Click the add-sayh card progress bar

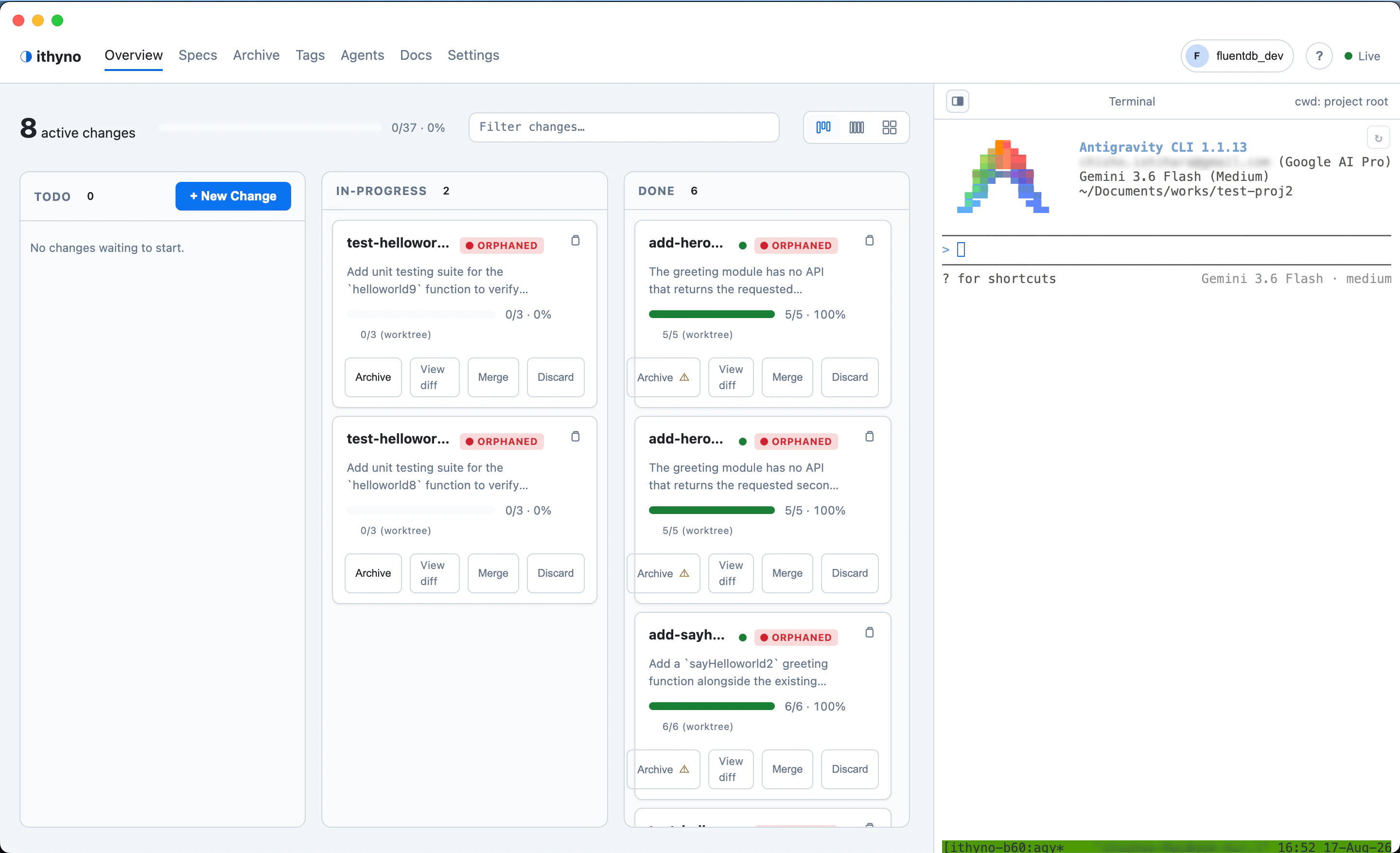pyautogui.click(x=711, y=706)
